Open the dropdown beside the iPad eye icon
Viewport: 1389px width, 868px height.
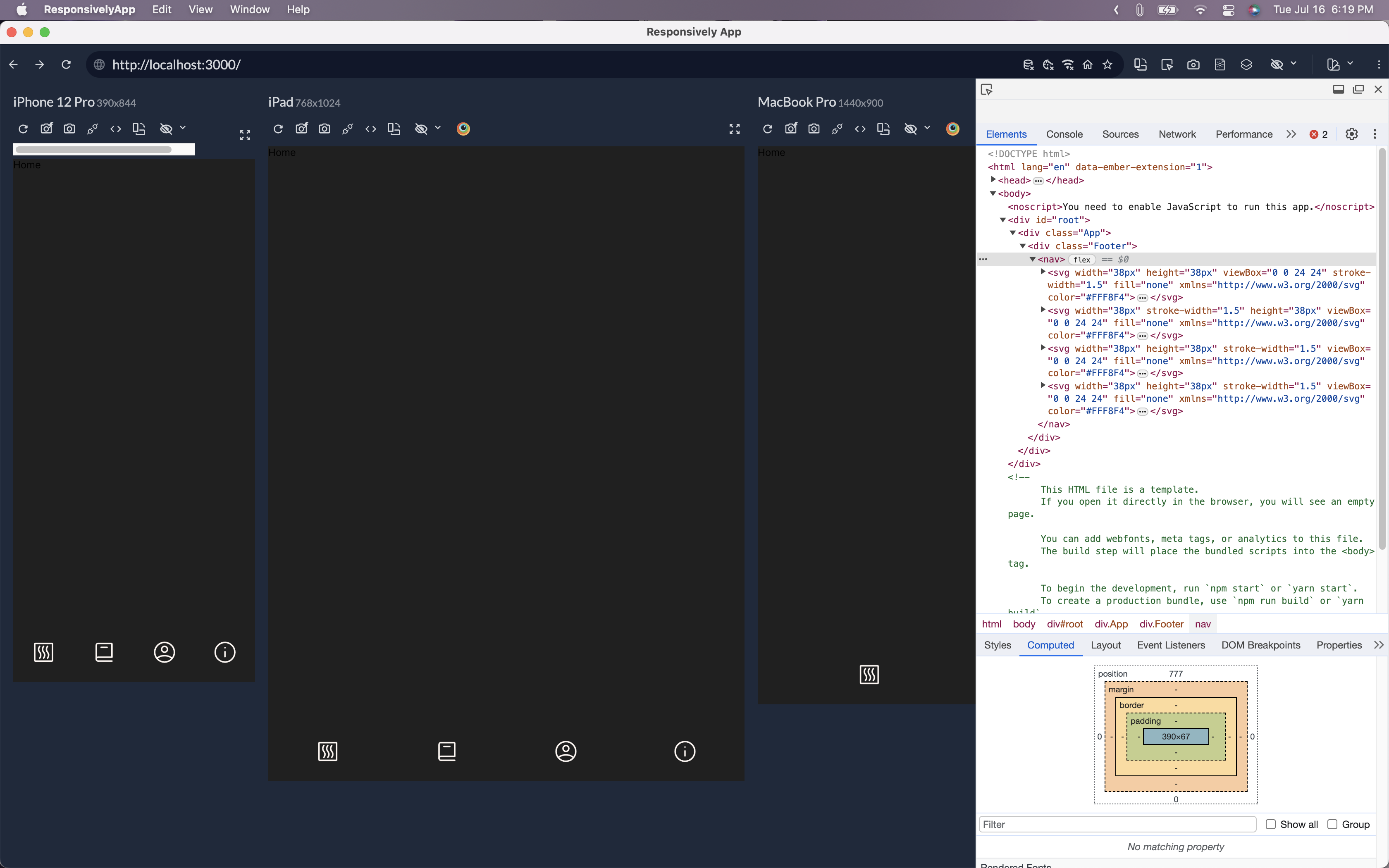(439, 129)
